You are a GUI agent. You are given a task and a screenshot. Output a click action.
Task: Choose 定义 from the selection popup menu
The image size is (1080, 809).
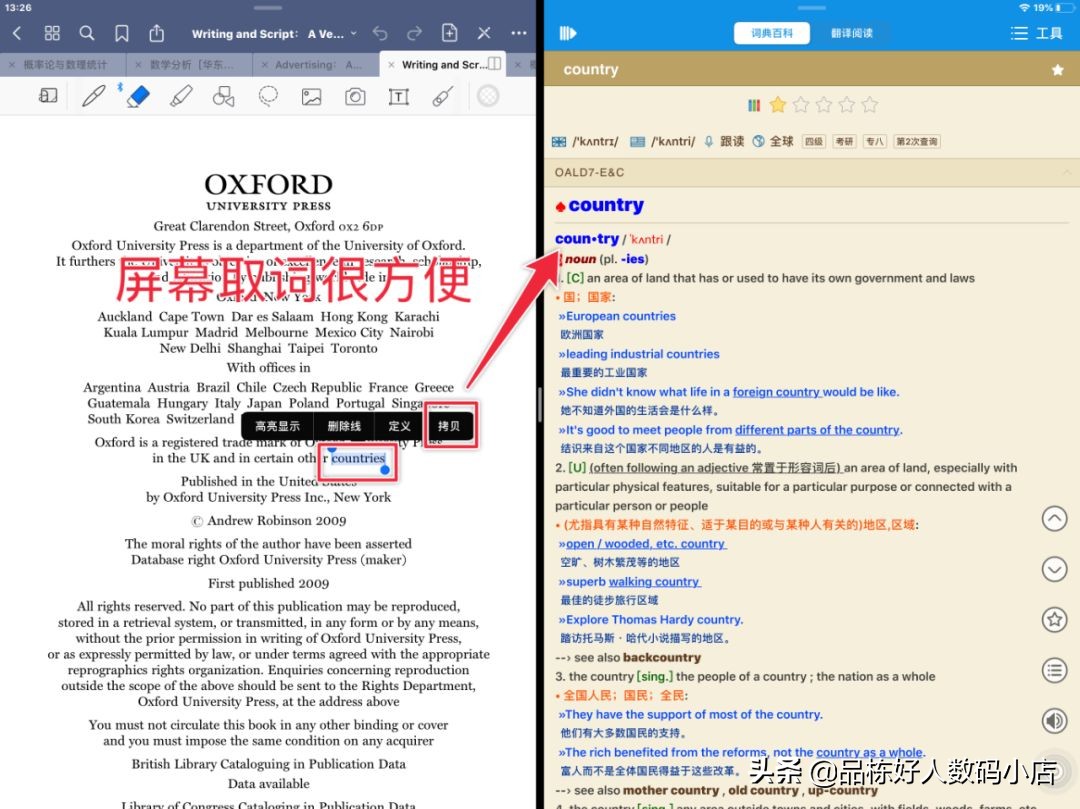398,424
